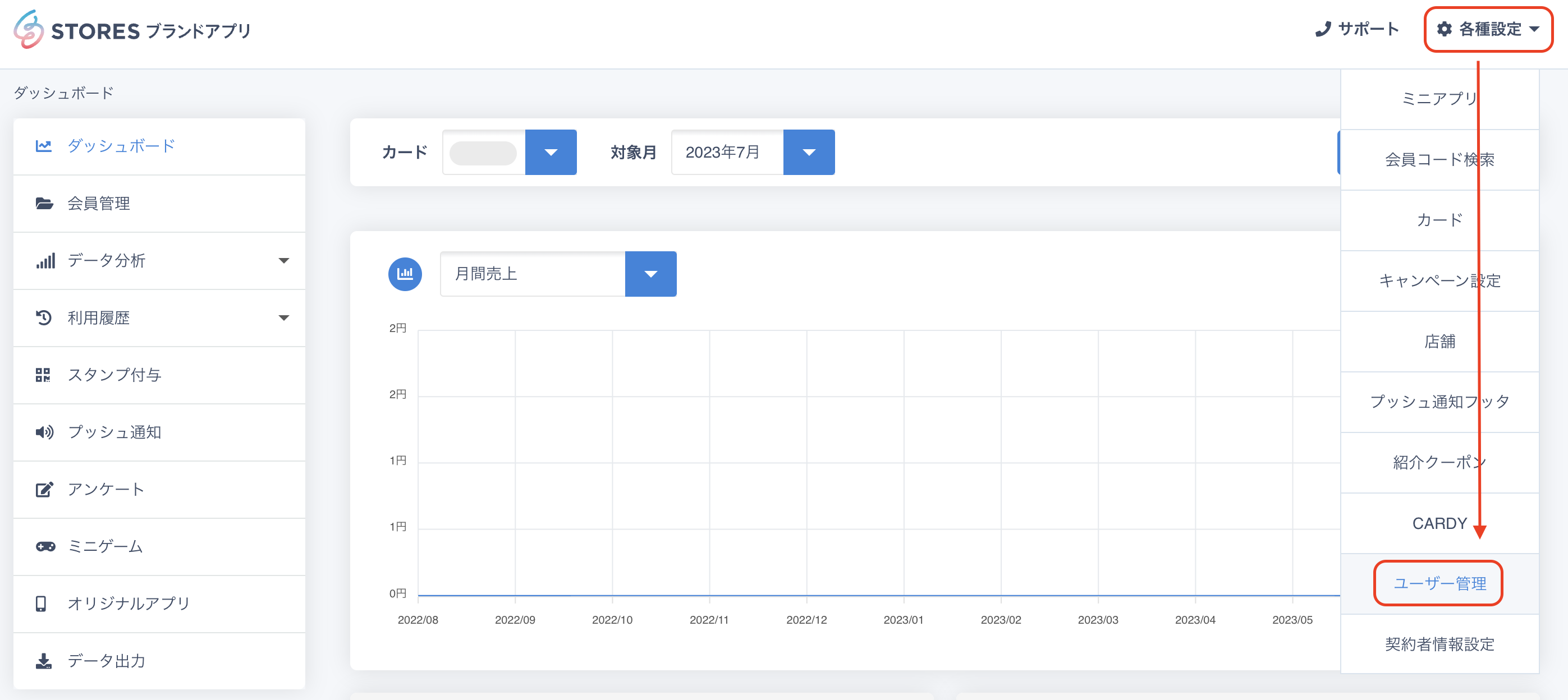Screen dimensions: 1568x700
Task: Expand the 利用履歴 sidebar submenu
Action: (283, 317)
